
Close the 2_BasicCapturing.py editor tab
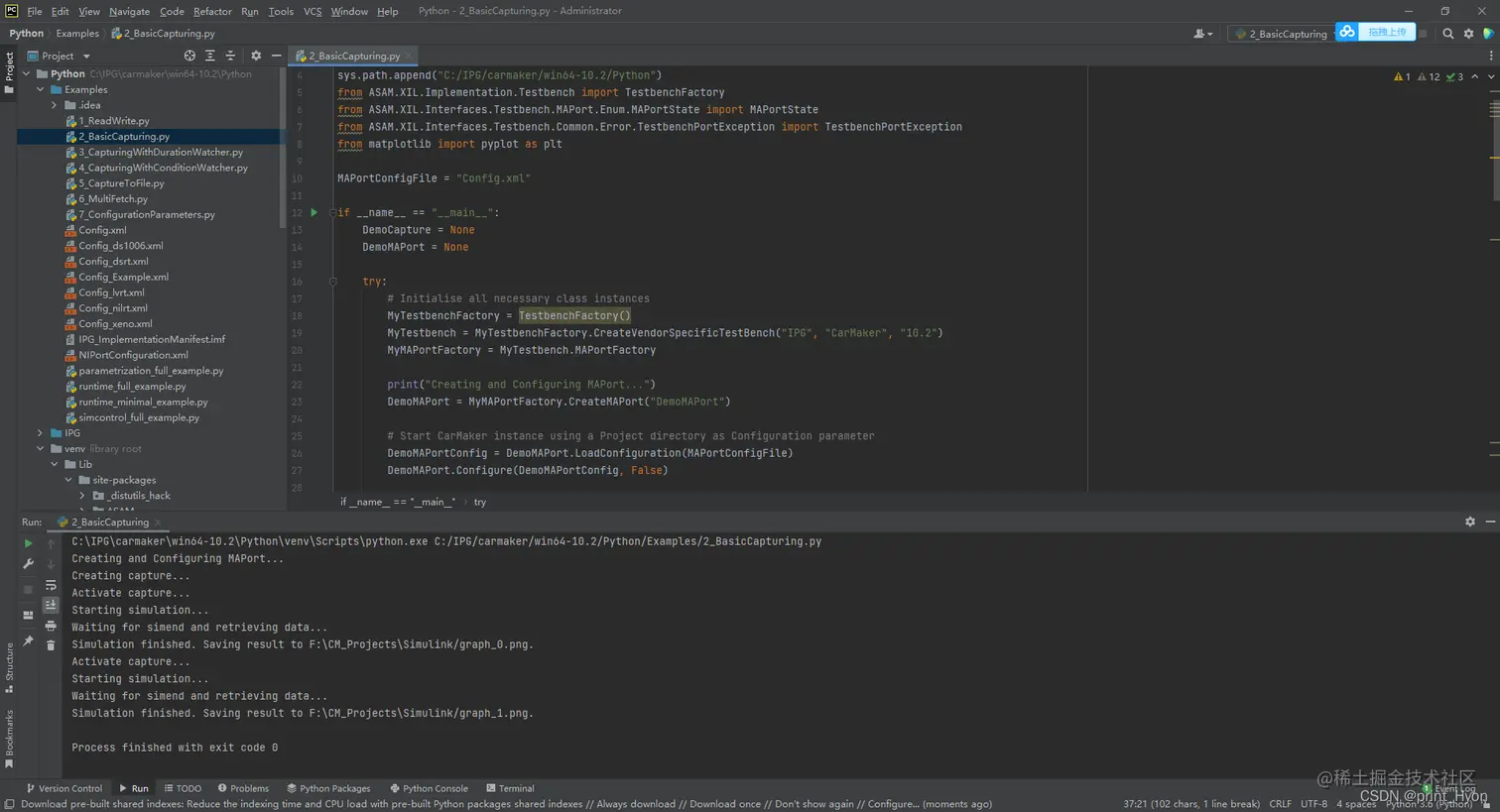[409, 57]
